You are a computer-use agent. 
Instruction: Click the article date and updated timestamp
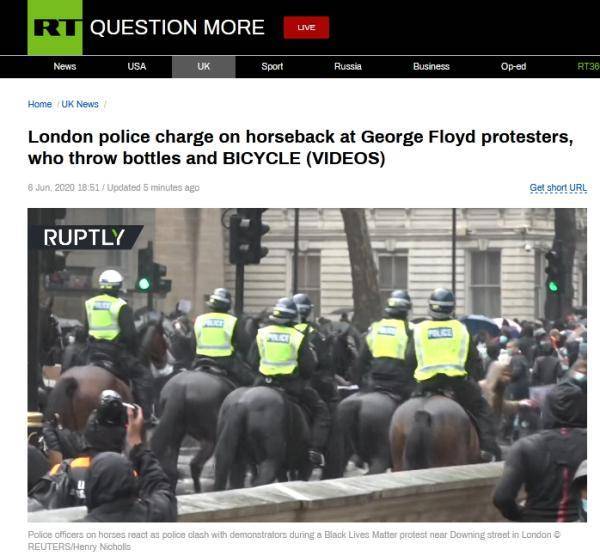click(114, 188)
